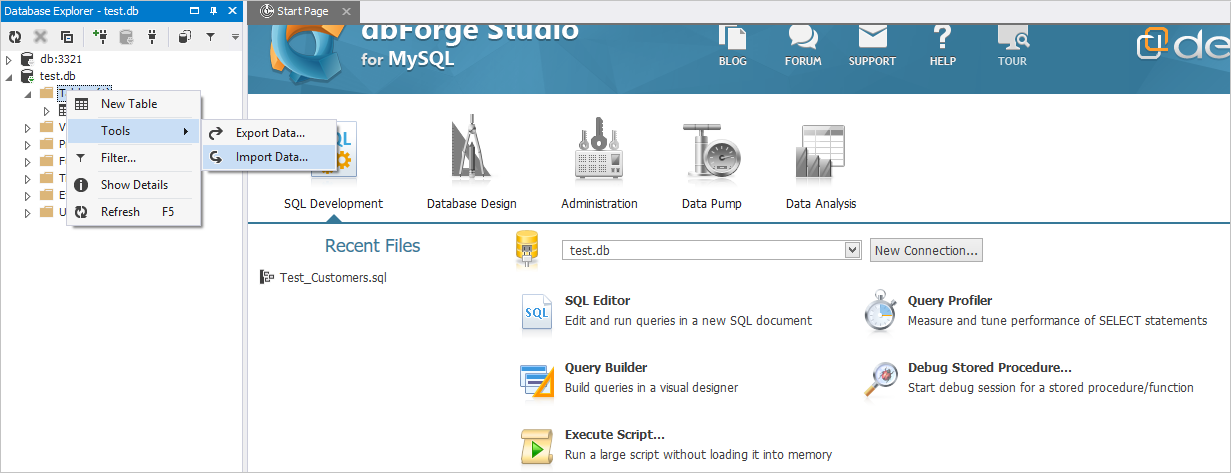
Task: Select the test.db connection node
Action: 57,76
